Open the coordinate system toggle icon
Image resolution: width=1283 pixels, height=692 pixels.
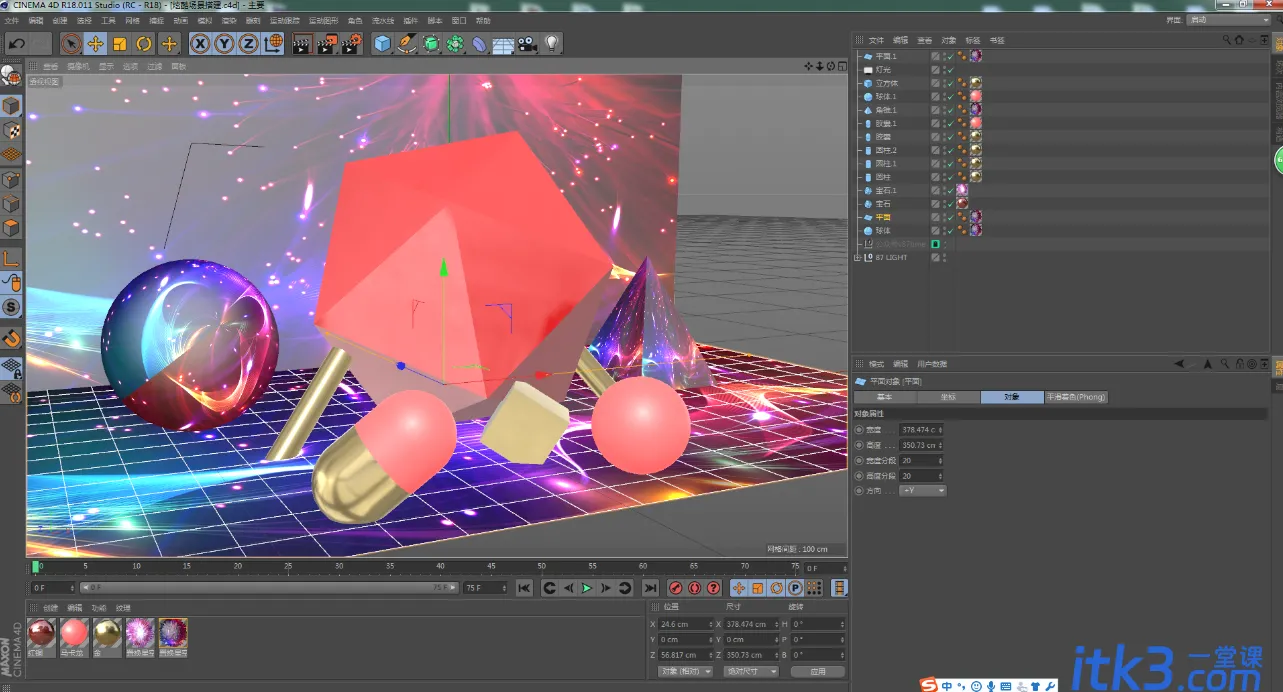pos(272,43)
